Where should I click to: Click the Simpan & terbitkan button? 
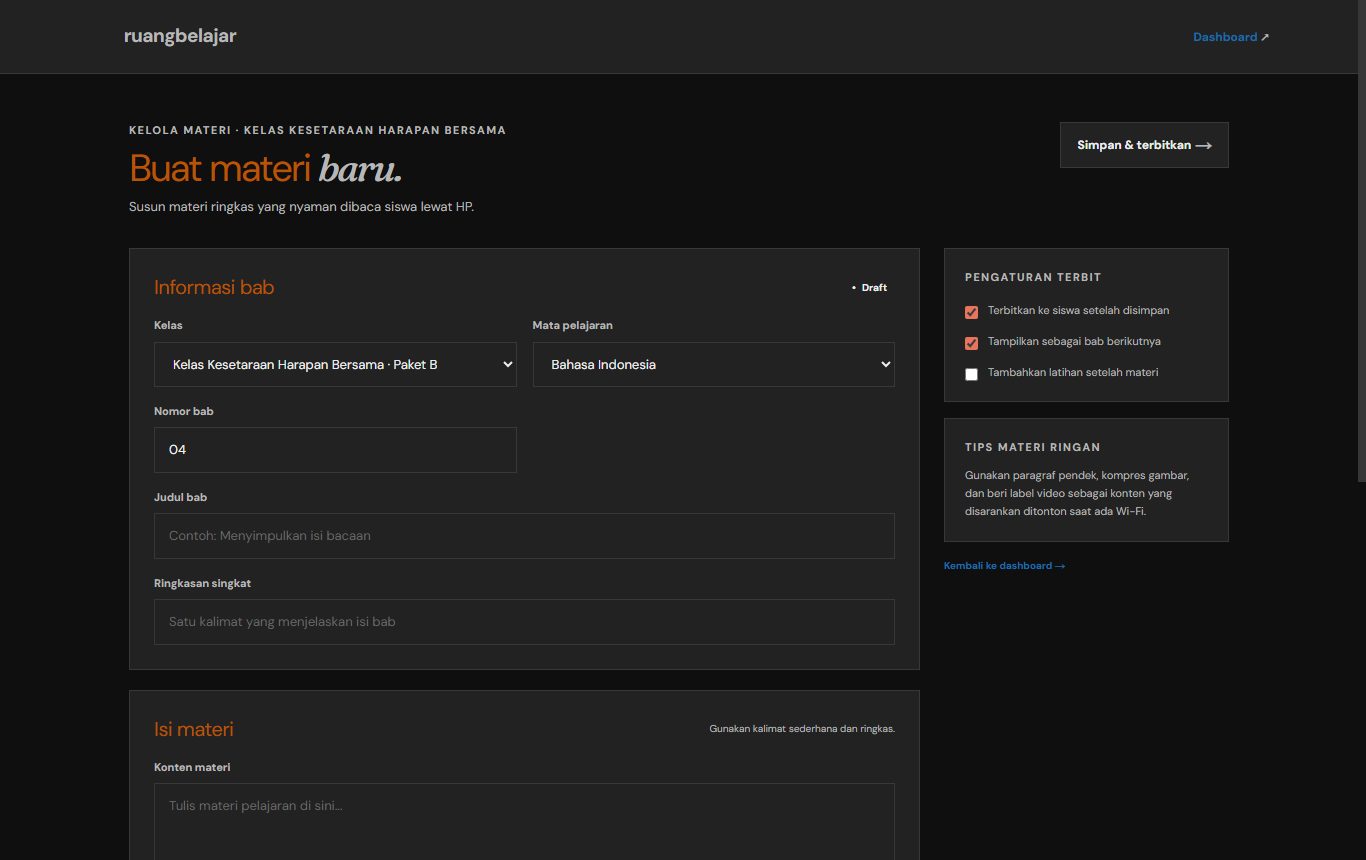click(1144, 145)
